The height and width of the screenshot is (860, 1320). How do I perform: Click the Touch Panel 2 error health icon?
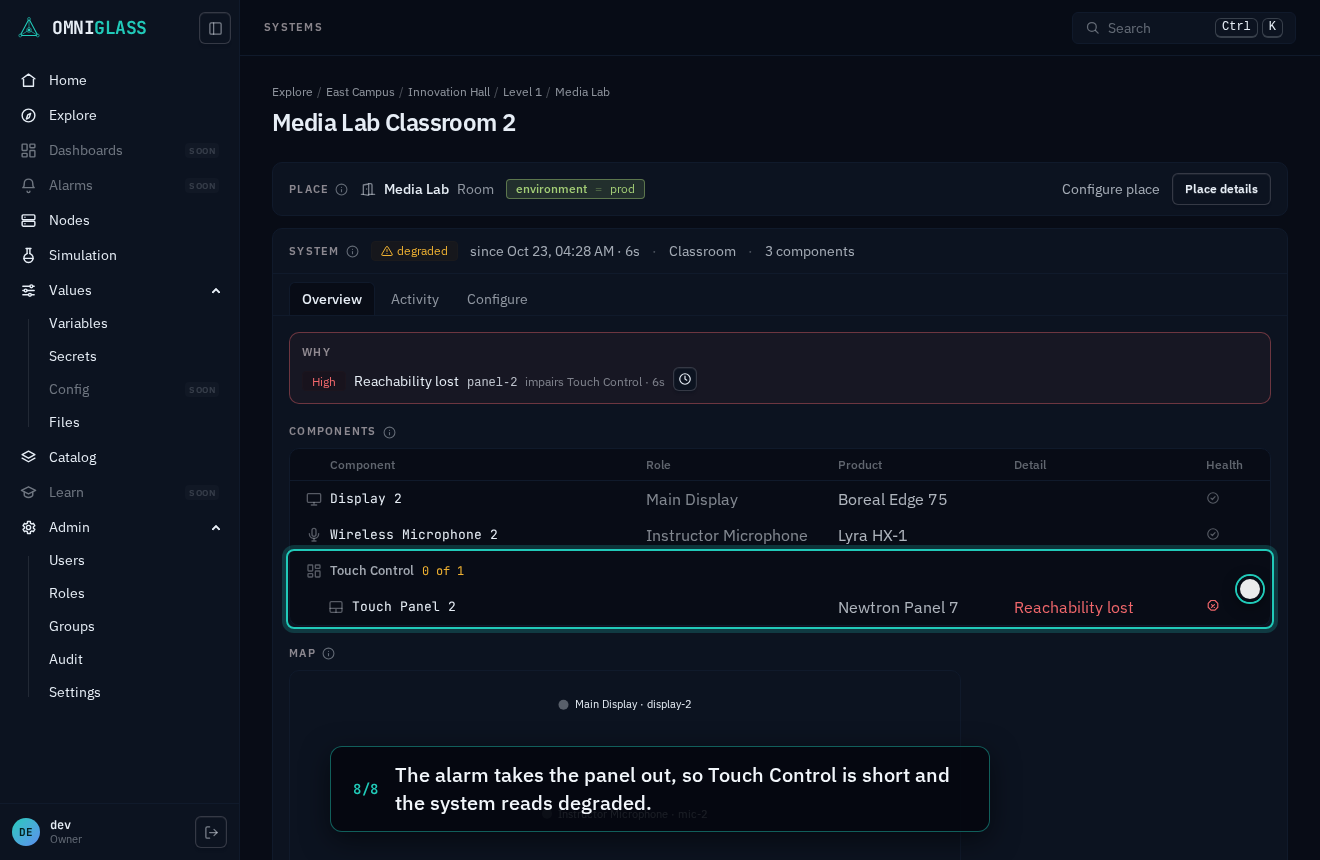[1213, 605]
